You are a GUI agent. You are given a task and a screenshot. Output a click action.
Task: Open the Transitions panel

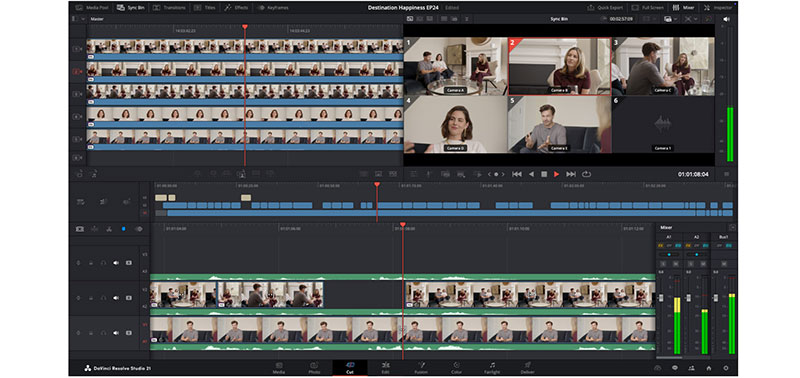click(x=169, y=8)
